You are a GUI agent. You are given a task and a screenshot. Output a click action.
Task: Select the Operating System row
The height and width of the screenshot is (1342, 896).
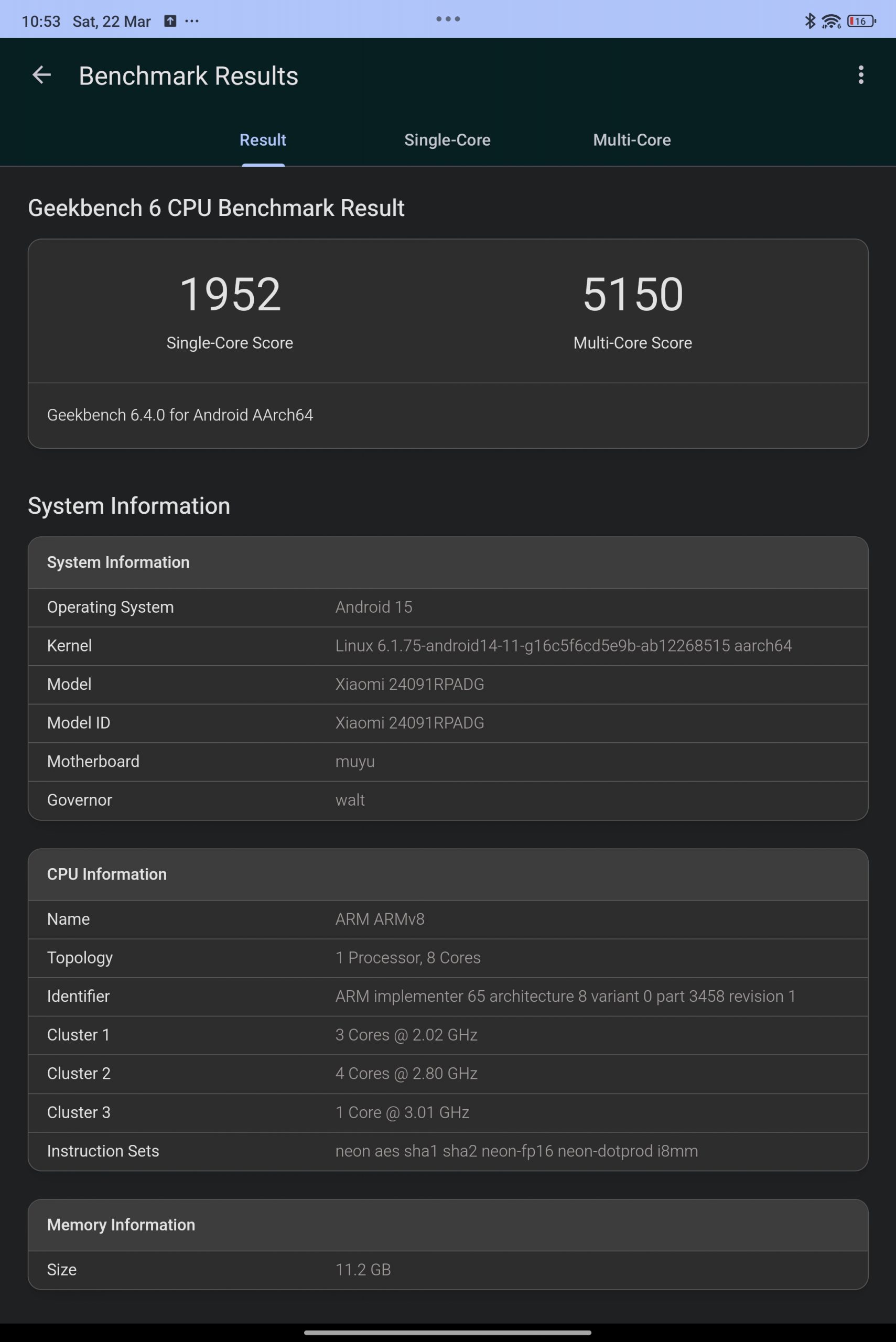click(x=447, y=607)
